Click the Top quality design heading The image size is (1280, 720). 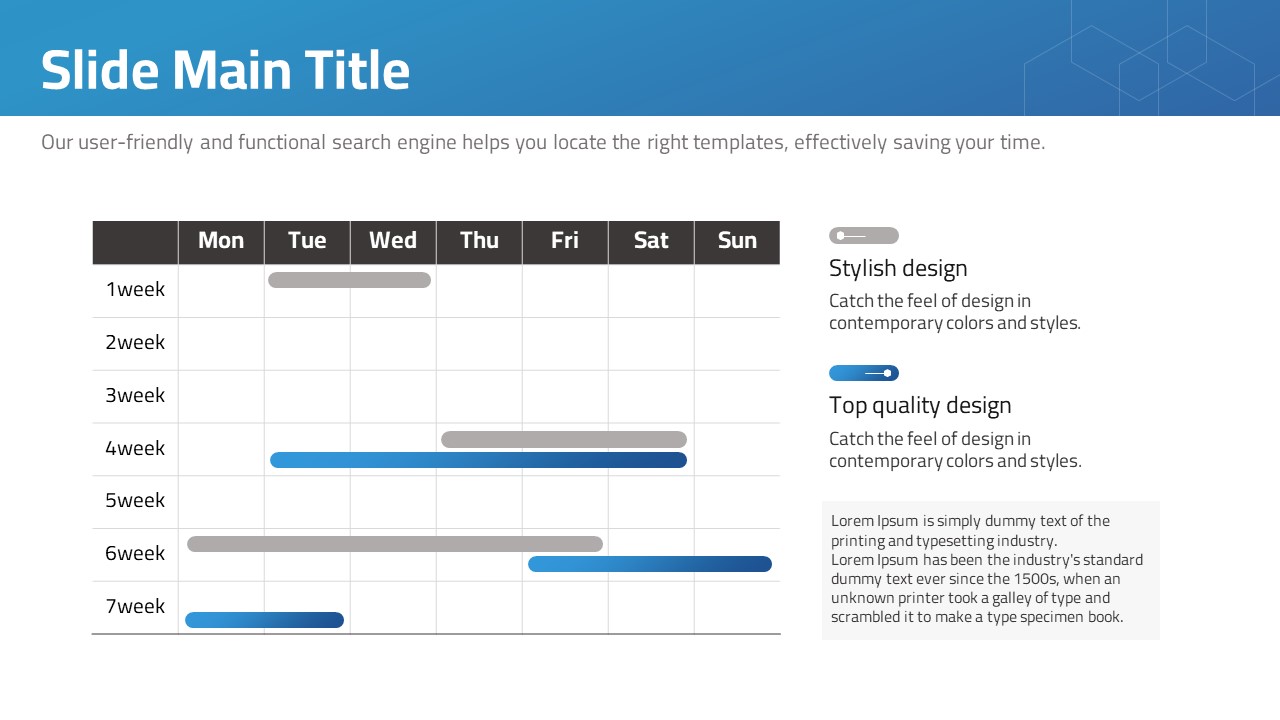pos(920,405)
